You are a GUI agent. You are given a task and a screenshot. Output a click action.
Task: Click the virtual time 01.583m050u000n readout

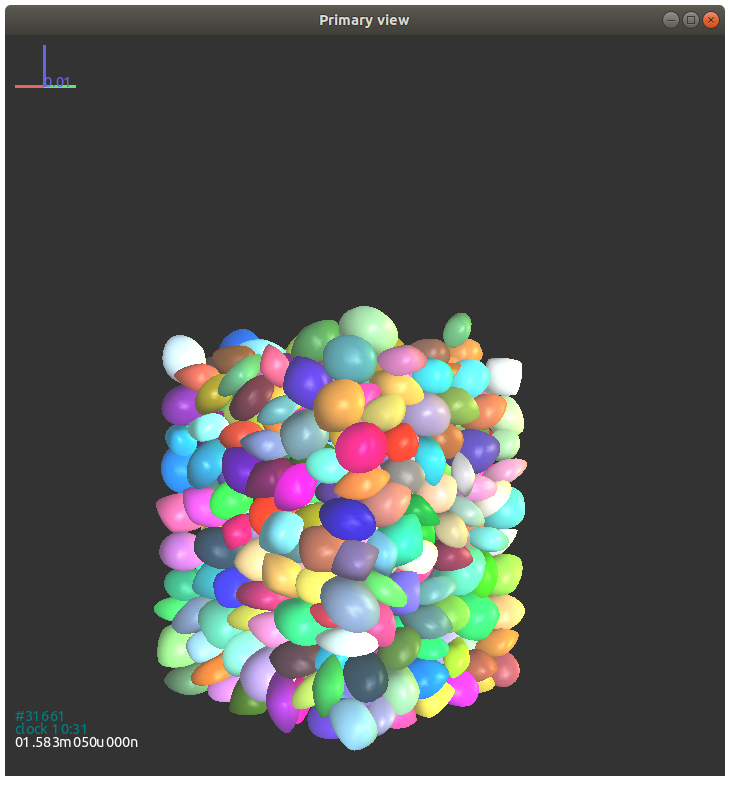point(76,742)
